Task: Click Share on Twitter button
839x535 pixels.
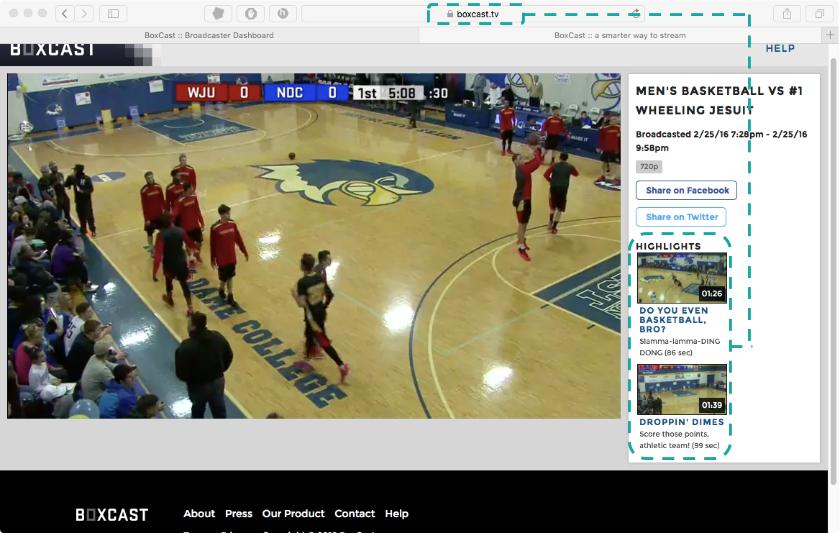Action: 681,217
